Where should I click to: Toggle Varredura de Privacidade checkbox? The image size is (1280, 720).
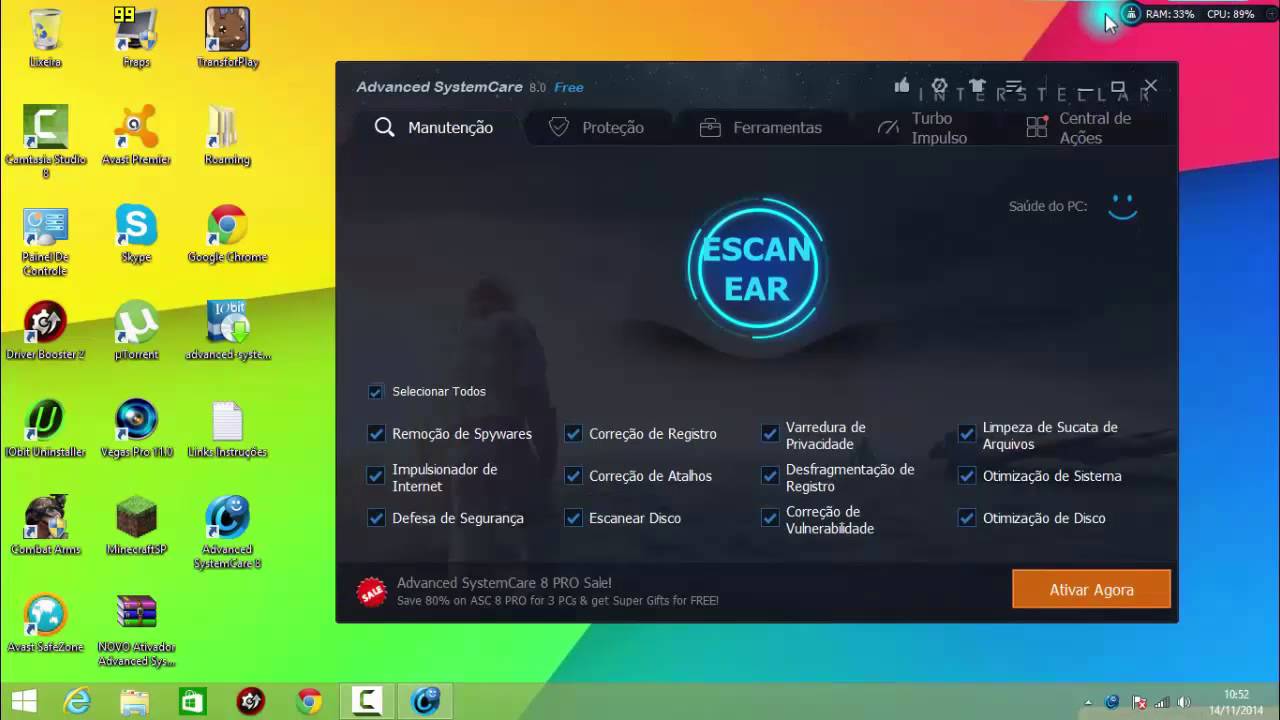click(x=770, y=434)
